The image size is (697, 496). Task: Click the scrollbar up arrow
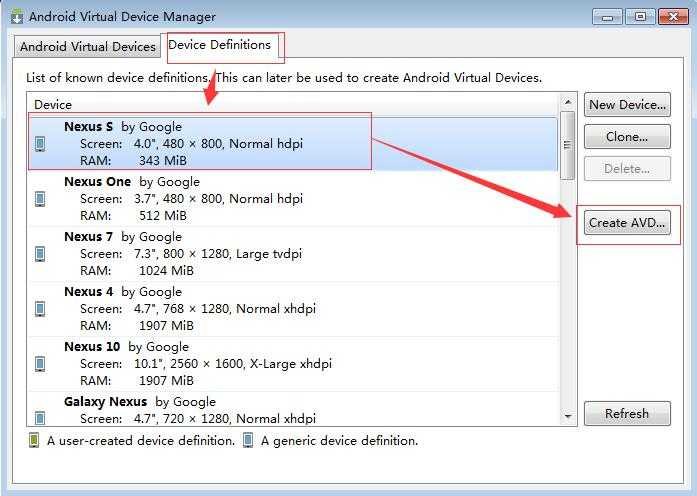click(x=568, y=102)
